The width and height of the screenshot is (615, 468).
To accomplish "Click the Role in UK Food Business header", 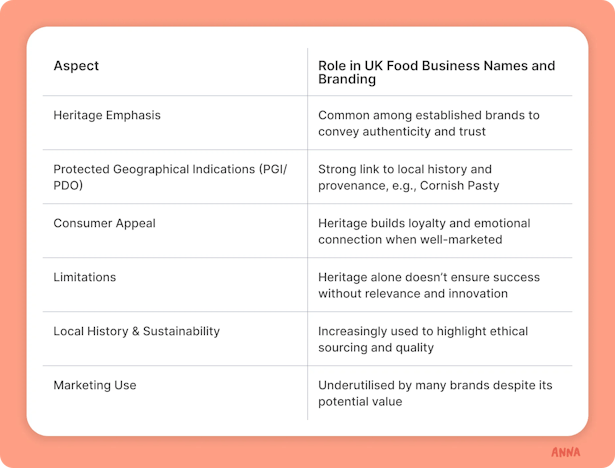I will pyautogui.click(x=437, y=72).
